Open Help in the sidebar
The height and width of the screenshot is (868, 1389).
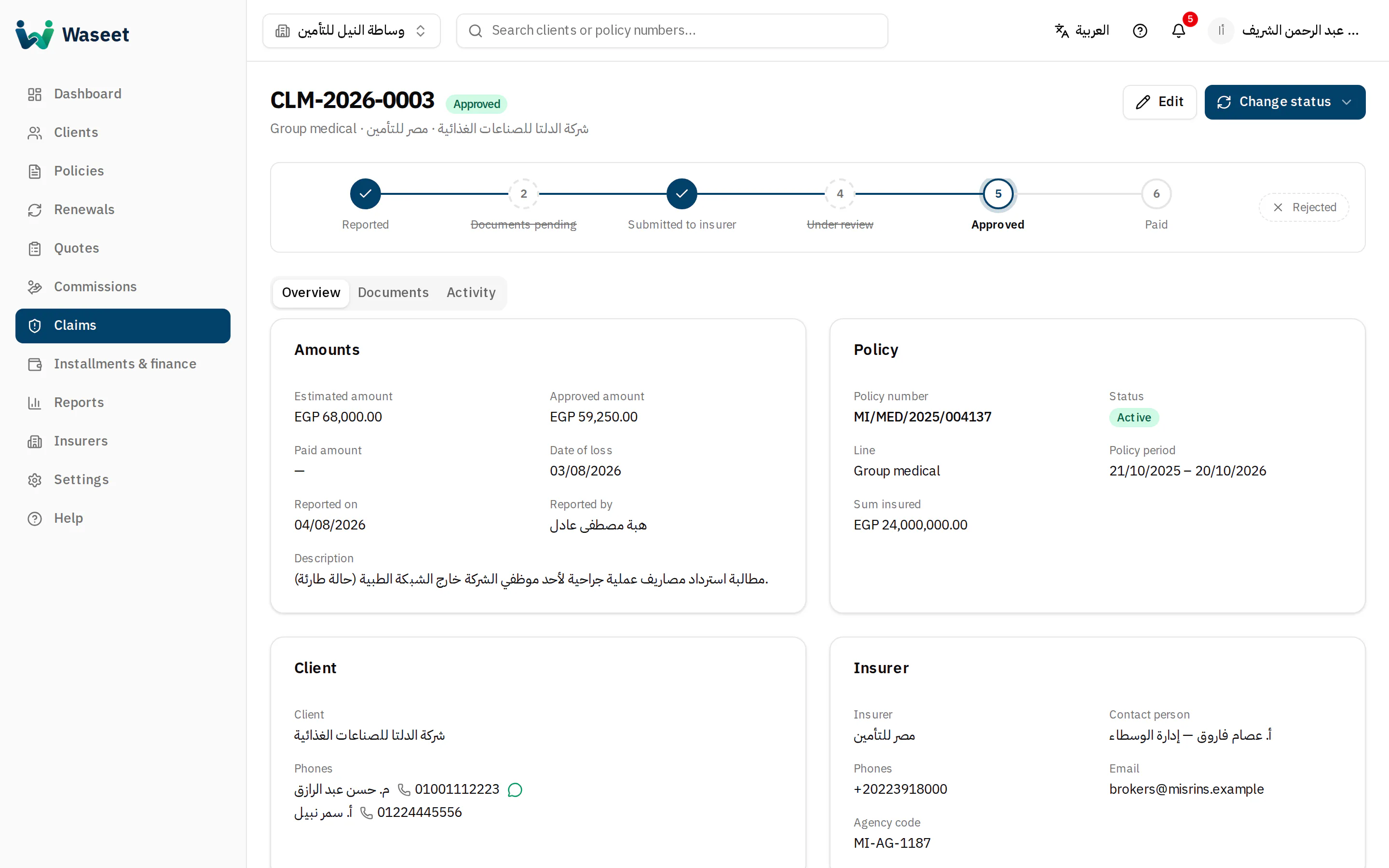(x=123, y=518)
